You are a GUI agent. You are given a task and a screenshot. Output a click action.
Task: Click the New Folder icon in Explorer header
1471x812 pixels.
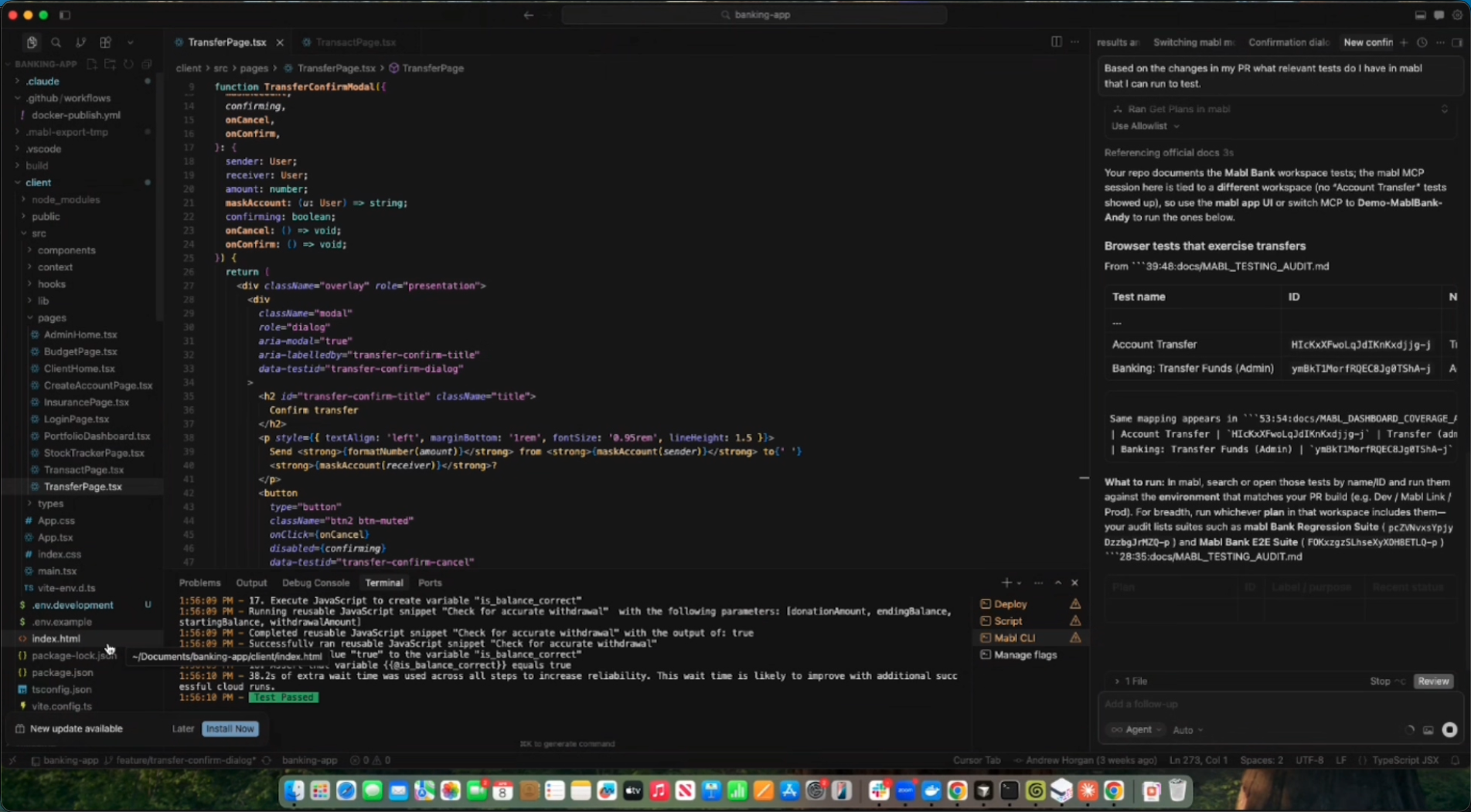(x=110, y=65)
